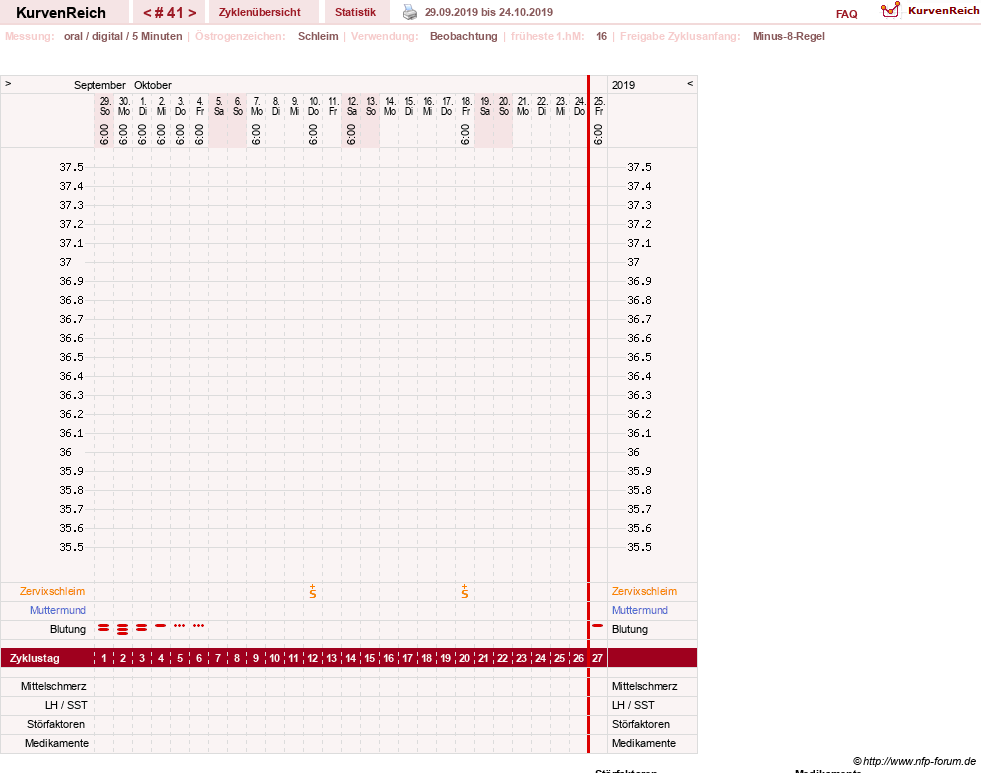The image size is (981, 773).
Task: Click the date range '29.09.2019 bis 24.10.2019'
Action: 489,12
